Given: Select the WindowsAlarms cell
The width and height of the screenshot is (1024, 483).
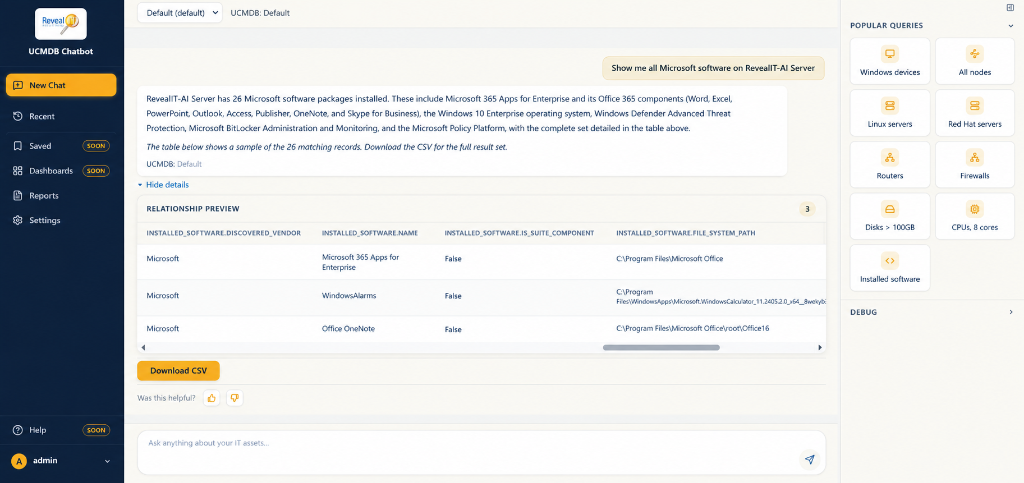Looking at the screenshot, I should point(349,296).
